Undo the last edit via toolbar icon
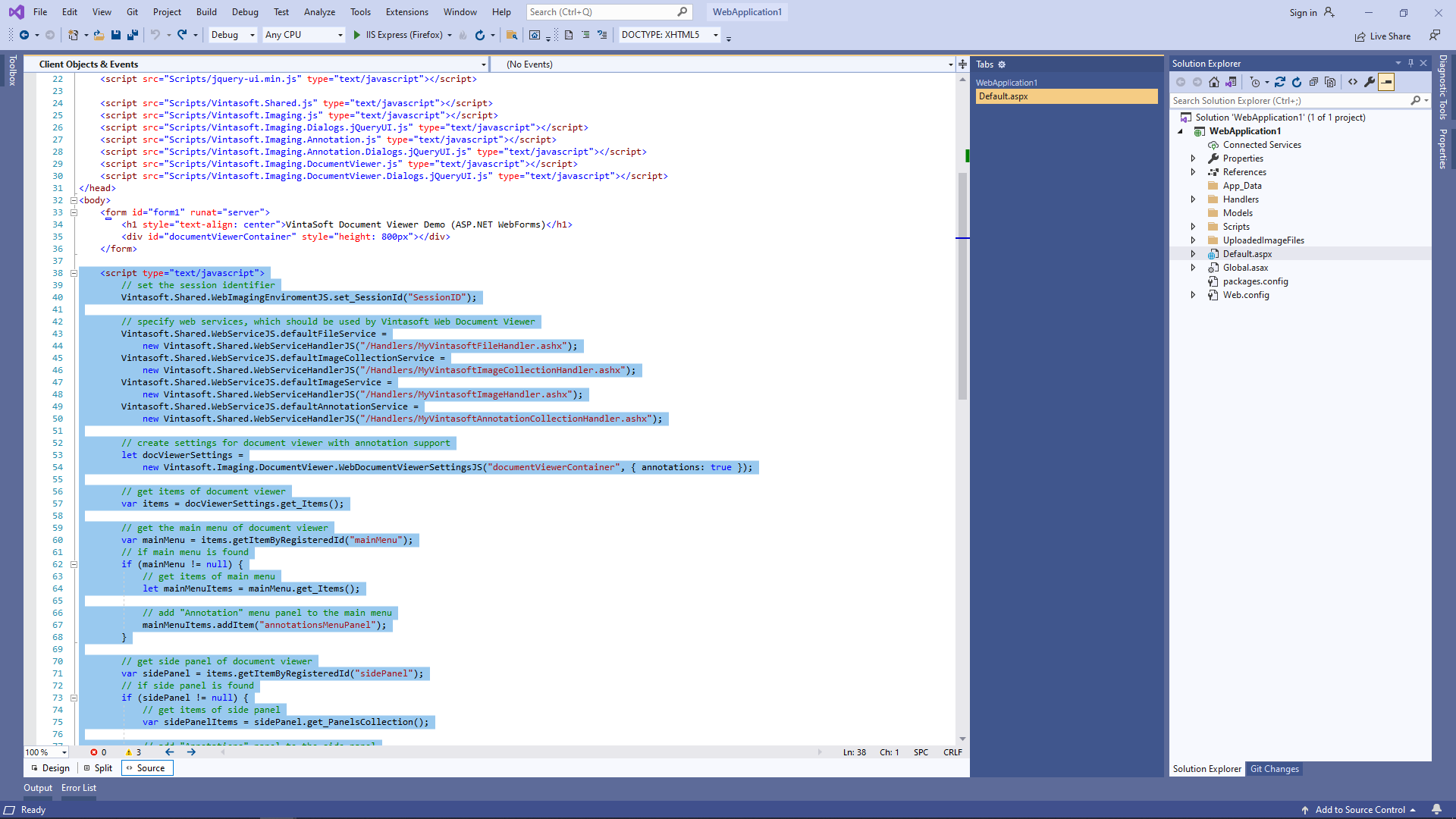 point(155,35)
